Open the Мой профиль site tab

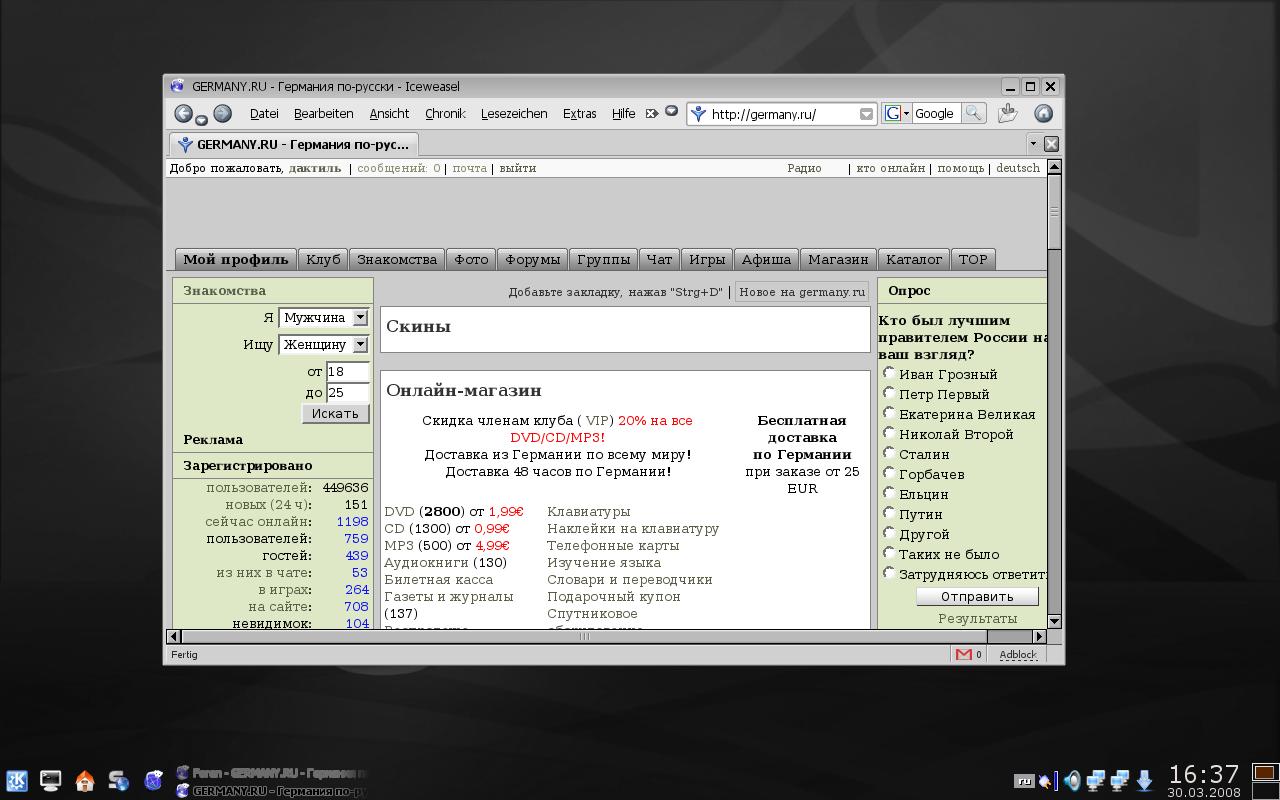point(236,260)
